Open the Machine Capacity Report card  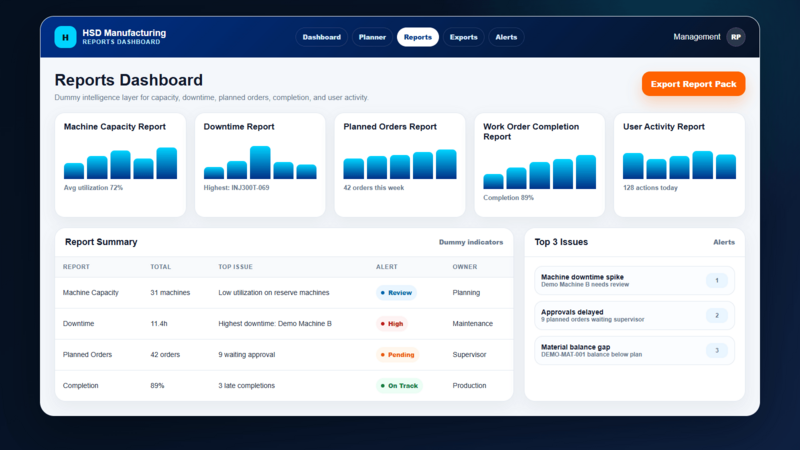click(120, 165)
